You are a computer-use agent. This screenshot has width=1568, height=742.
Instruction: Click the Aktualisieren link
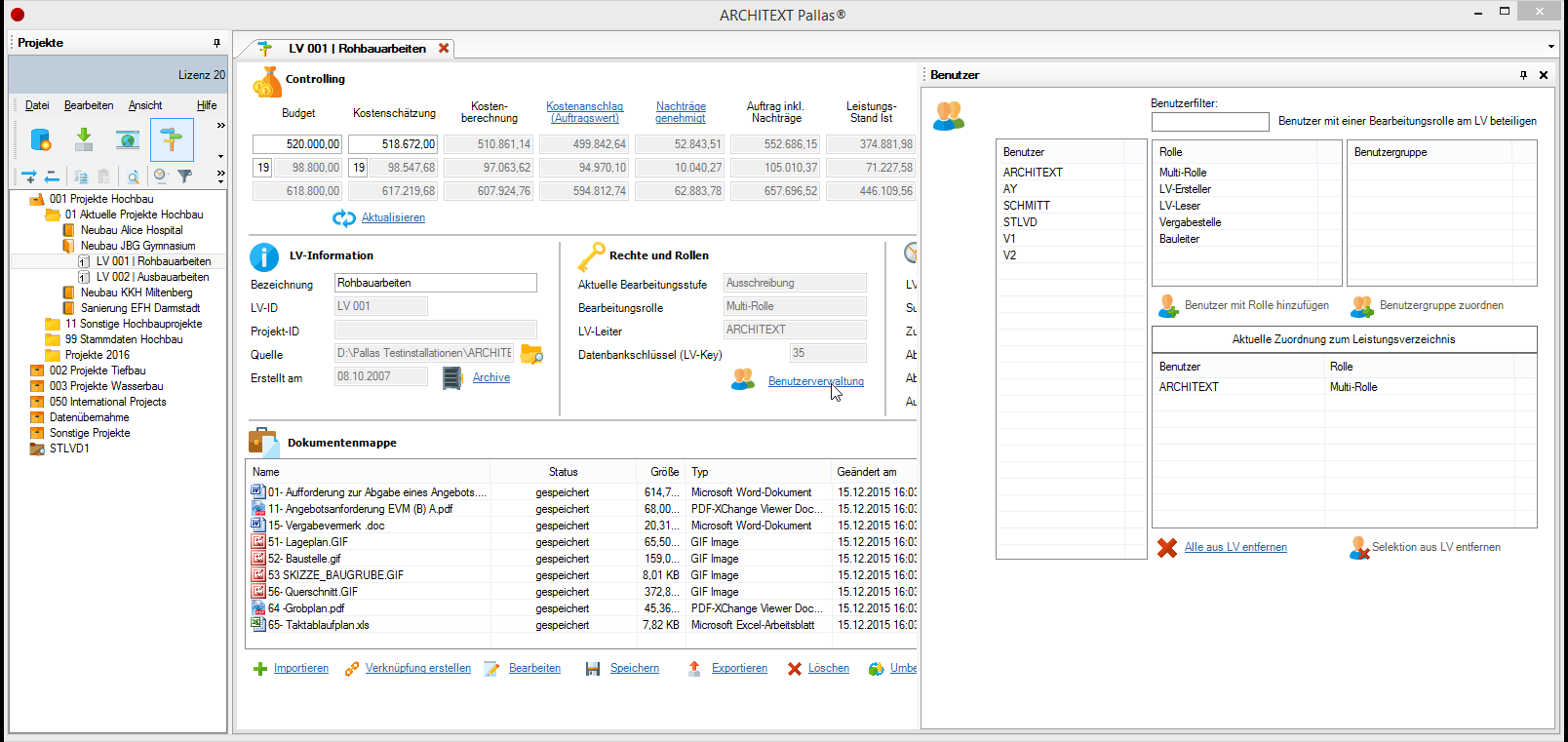393,218
